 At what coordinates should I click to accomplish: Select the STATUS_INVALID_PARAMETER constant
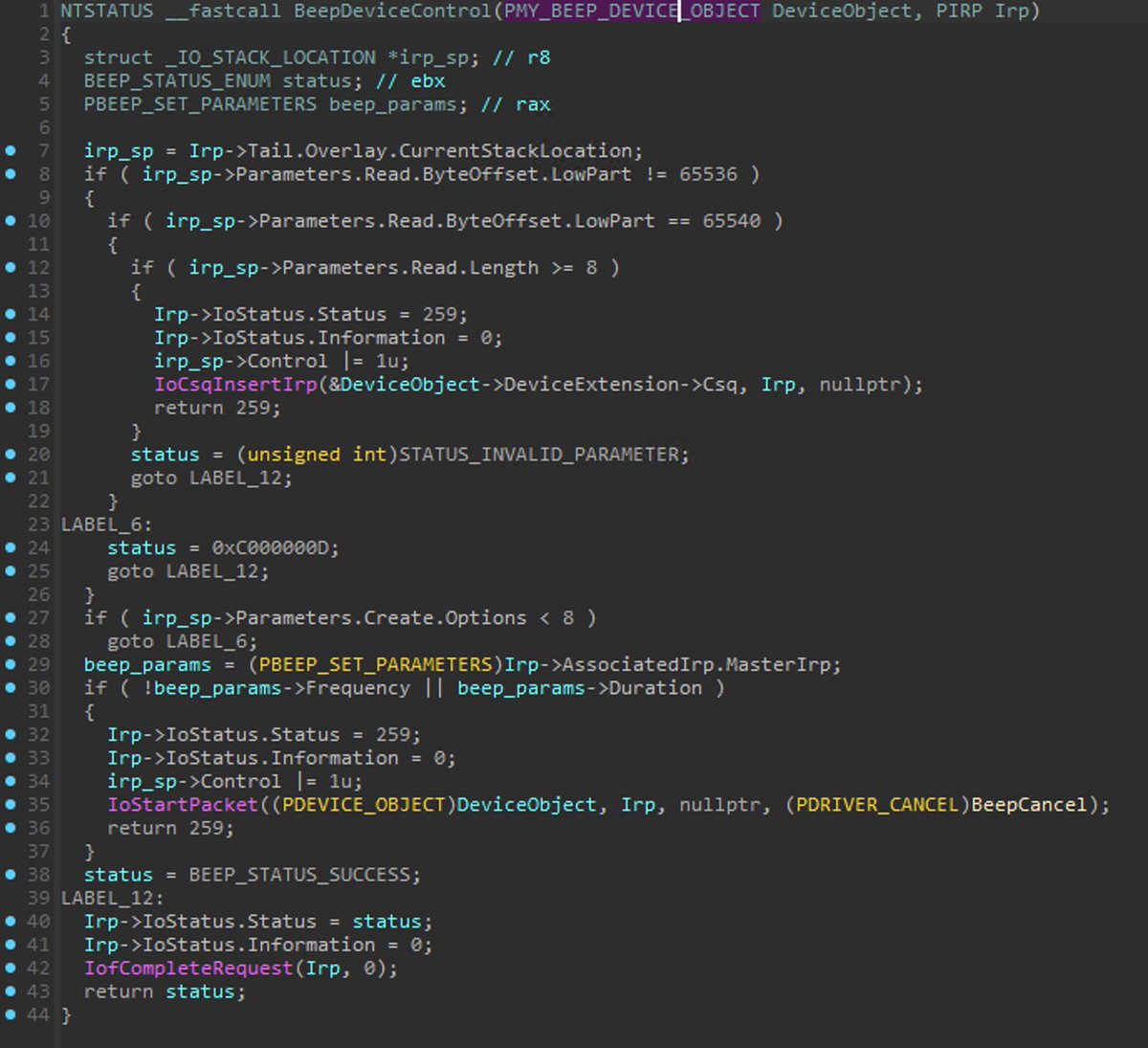coord(540,454)
